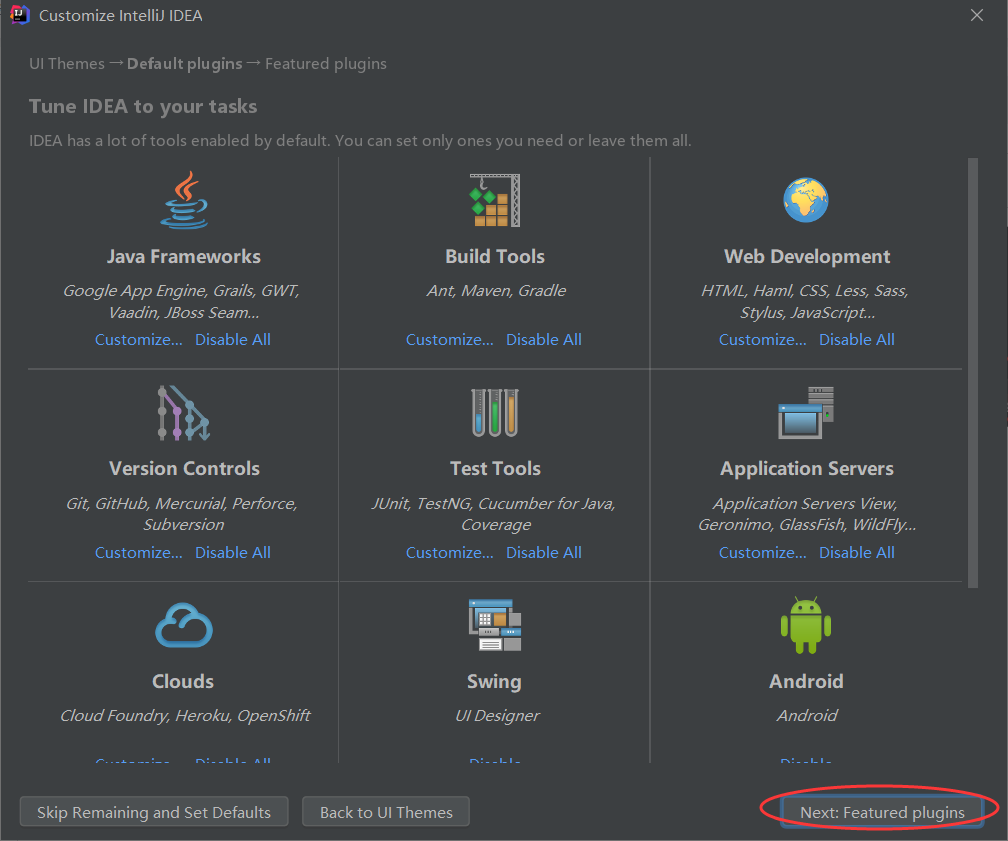Click the Java Frameworks coffee cup icon

184,200
